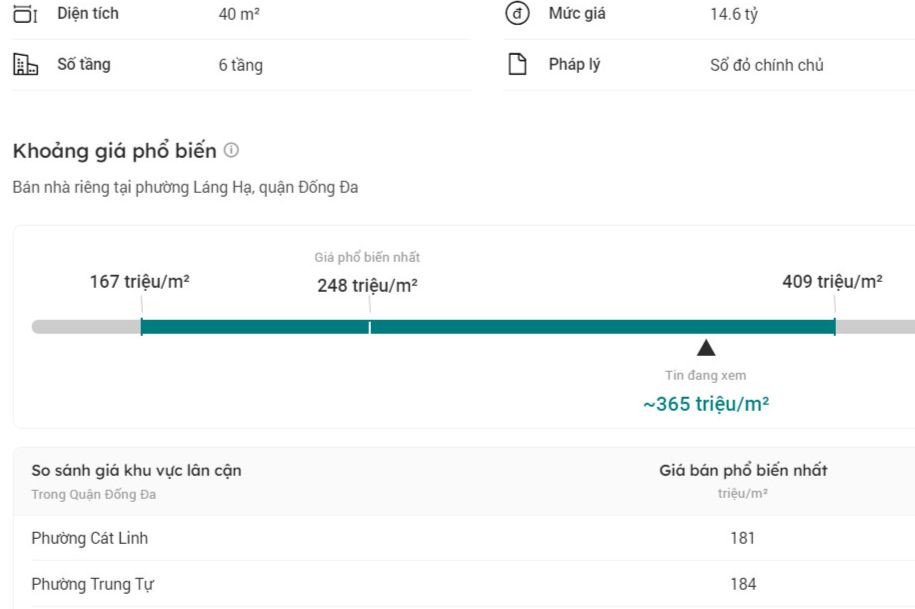Click the 248 triệu/m² popular price label

tap(367, 286)
